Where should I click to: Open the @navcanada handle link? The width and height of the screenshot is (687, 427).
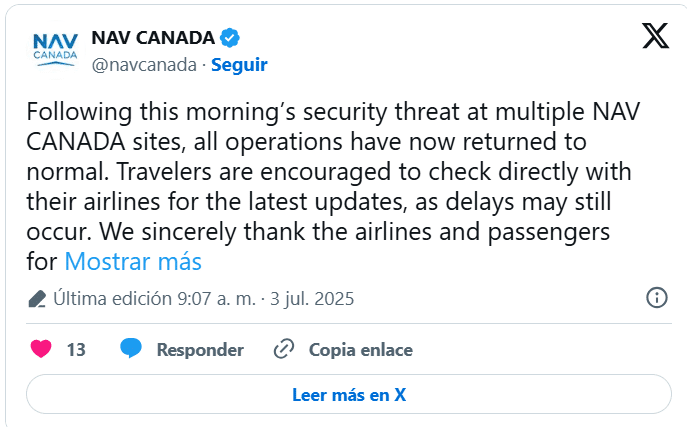(144, 64)
